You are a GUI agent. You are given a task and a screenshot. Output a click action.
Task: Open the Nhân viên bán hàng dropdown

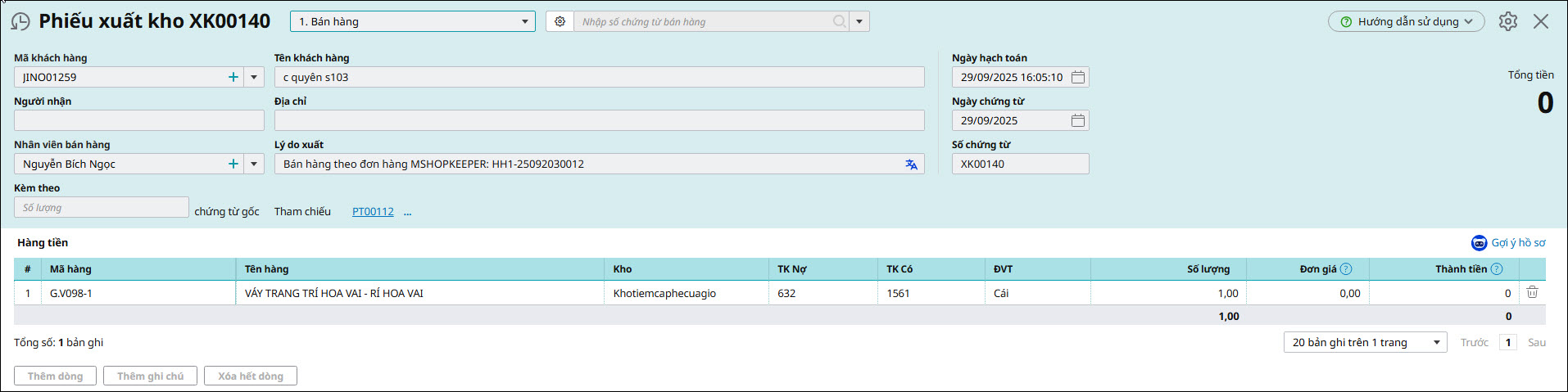[x=254, y=164]
